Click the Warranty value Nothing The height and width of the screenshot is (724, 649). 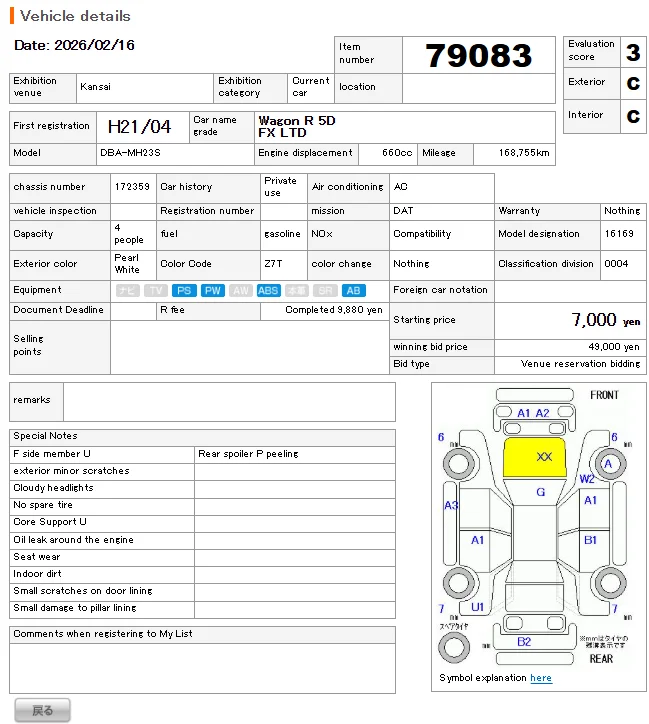622,211
